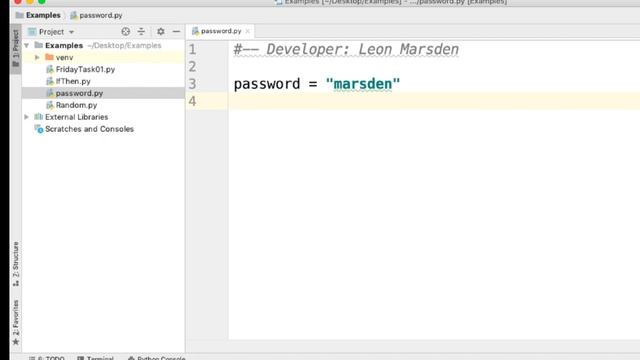Select the venv folder
Image resolution: width=640 pixels, height=360 pixels.
click(x=64, y=58)
